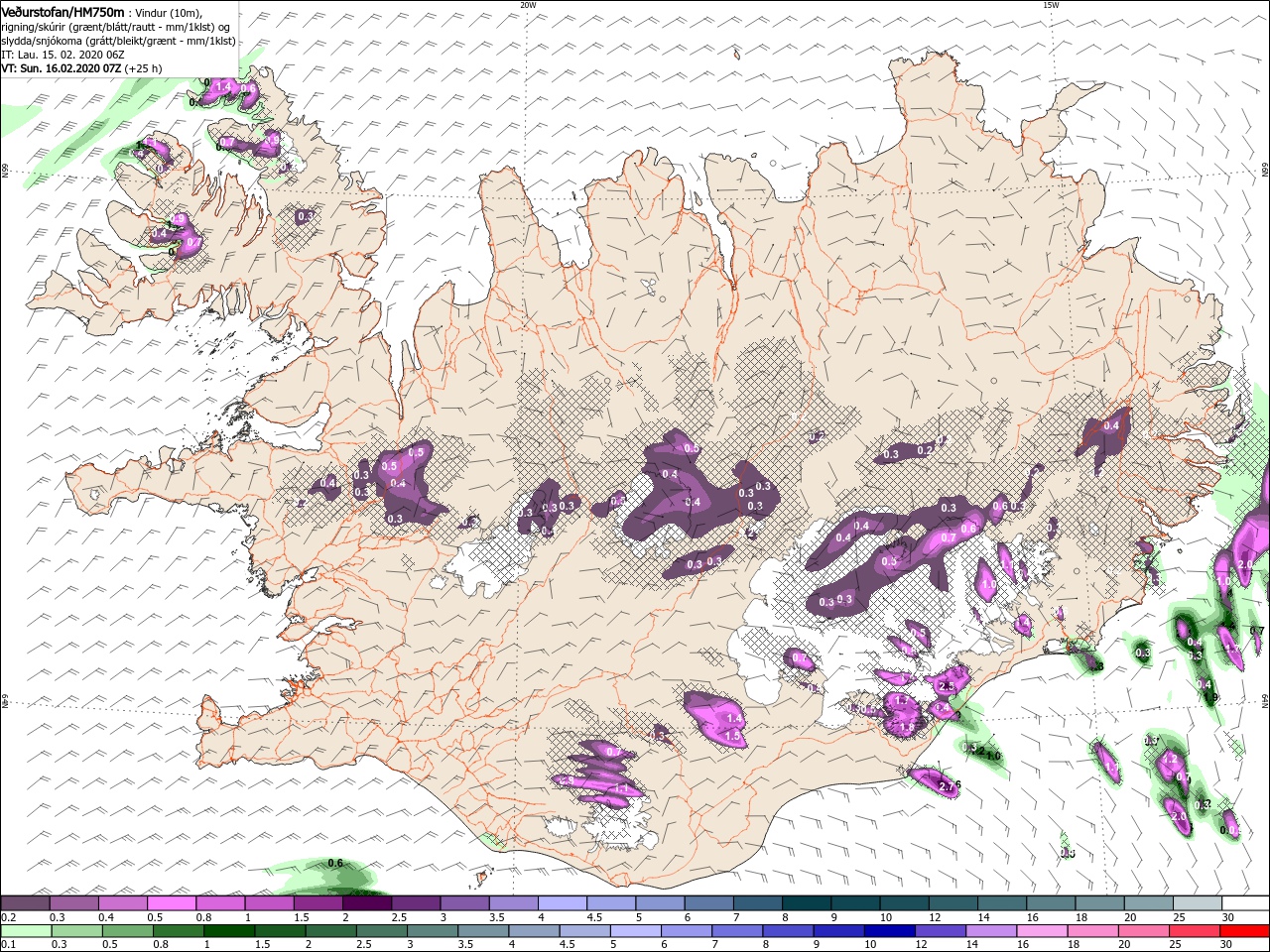Select dark purple upper legend swatch between 2 and 2.5

367,903
